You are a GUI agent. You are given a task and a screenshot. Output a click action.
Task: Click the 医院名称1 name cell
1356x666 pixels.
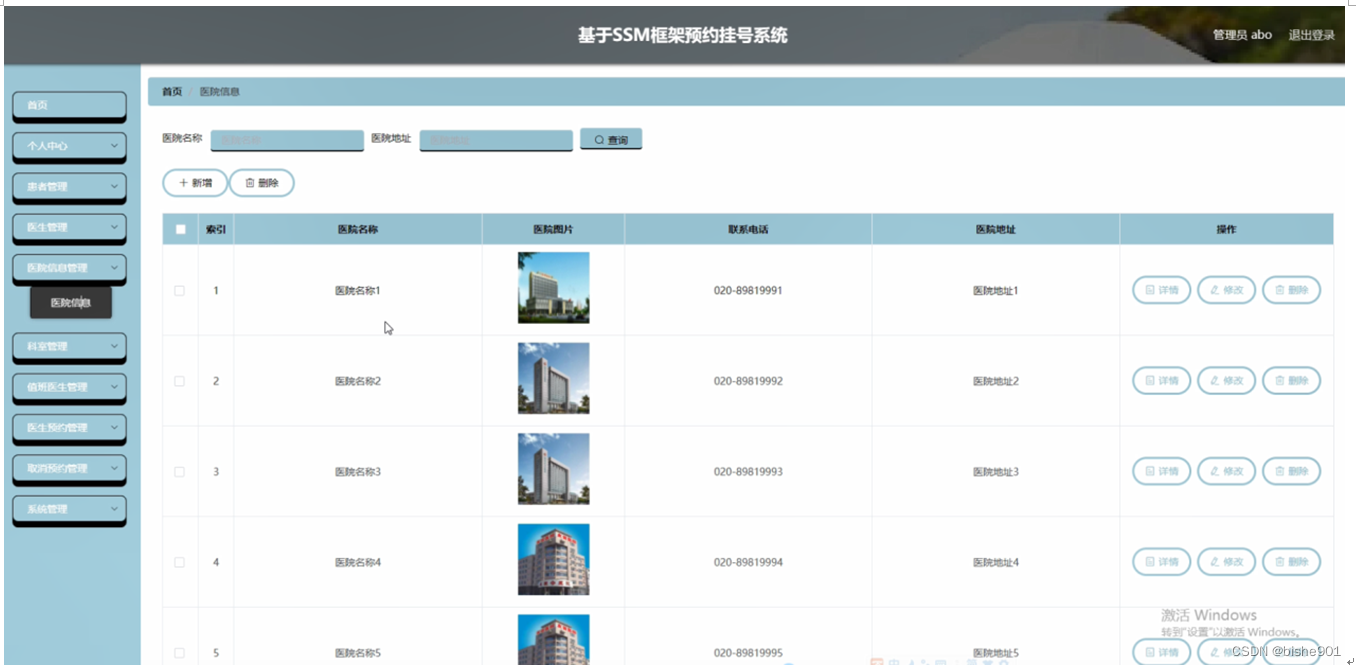click(357, 290)
